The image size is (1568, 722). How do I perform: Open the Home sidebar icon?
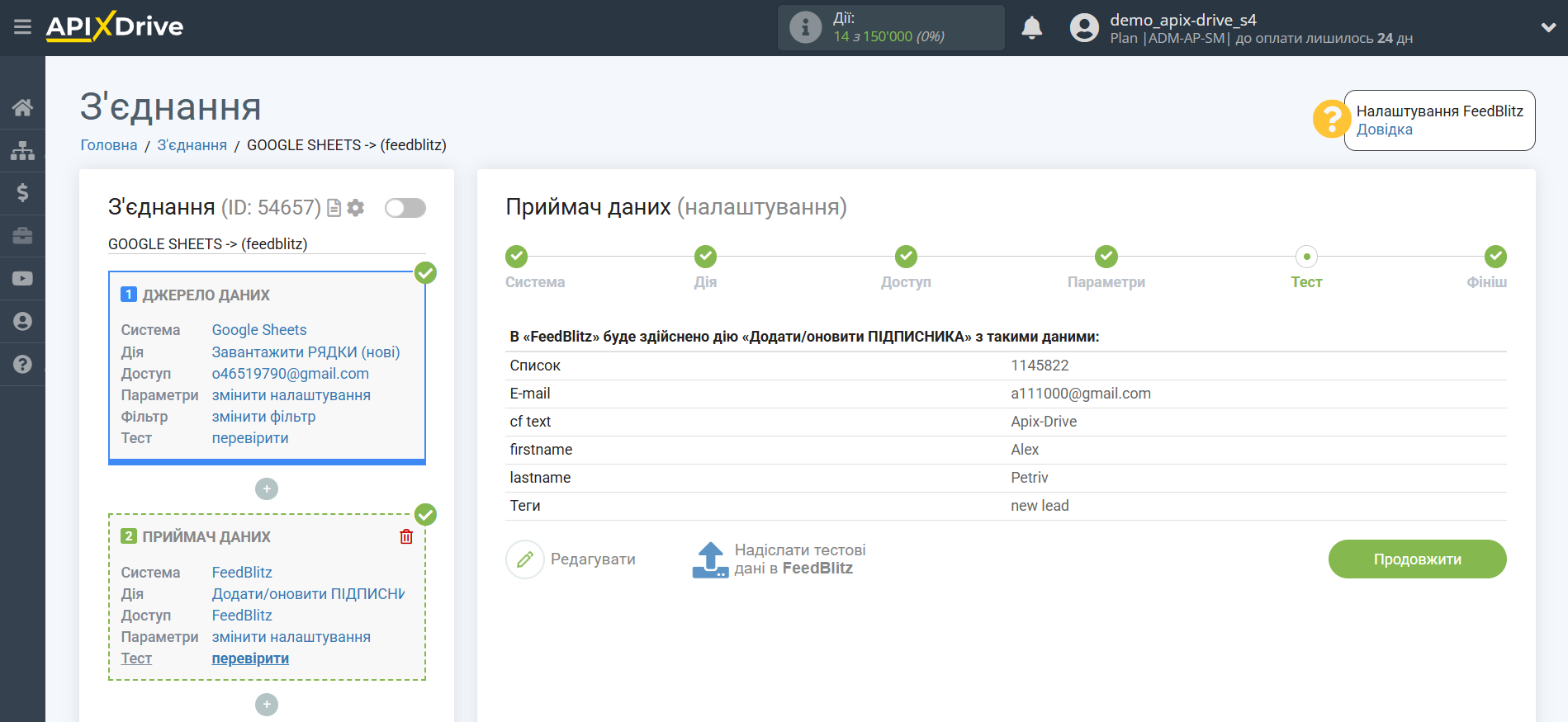22,107
